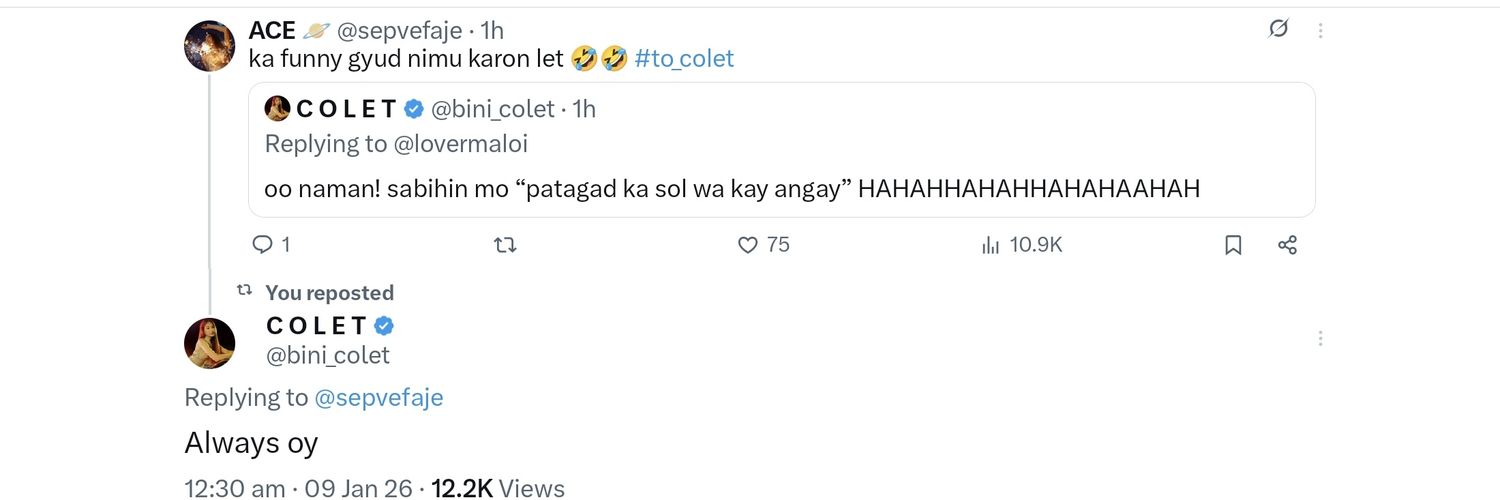Click the verified badge beside COLET's name
1500x500 pixels.
[384, 325]
